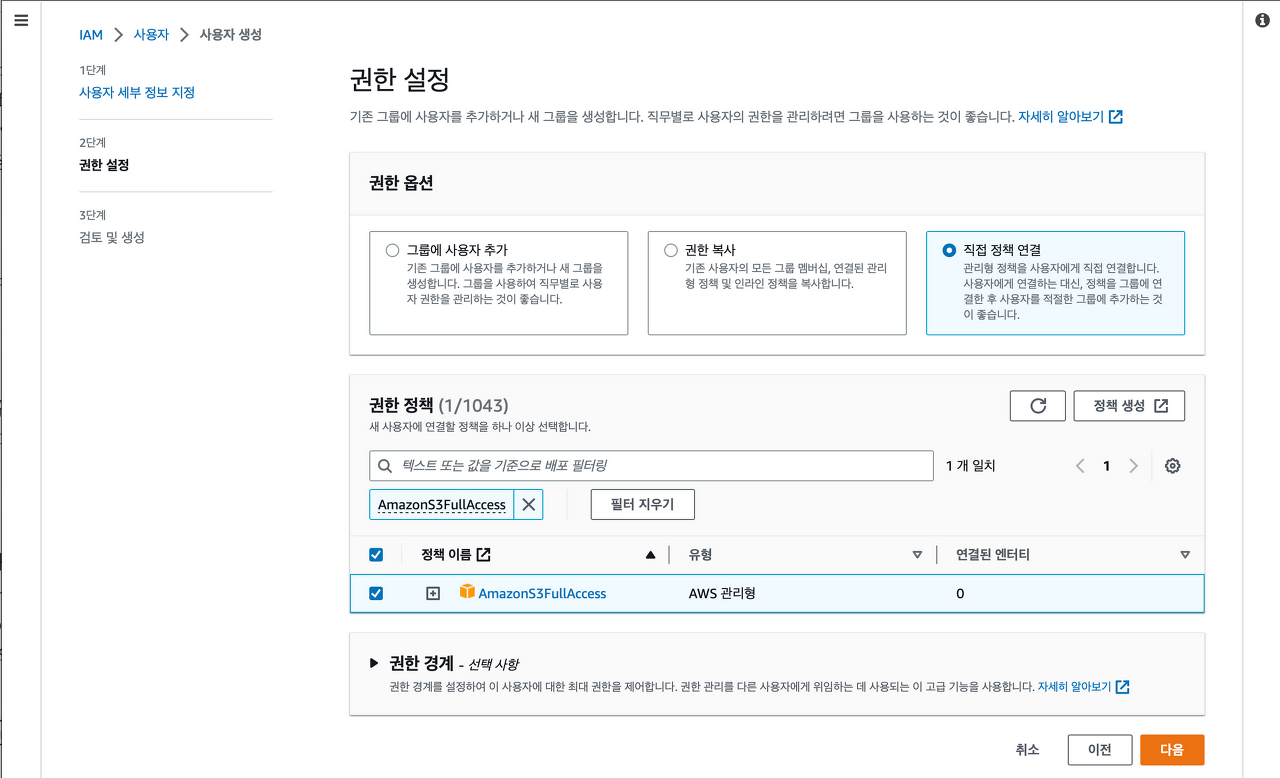Open the policy table settings gear

(1173, 466)
